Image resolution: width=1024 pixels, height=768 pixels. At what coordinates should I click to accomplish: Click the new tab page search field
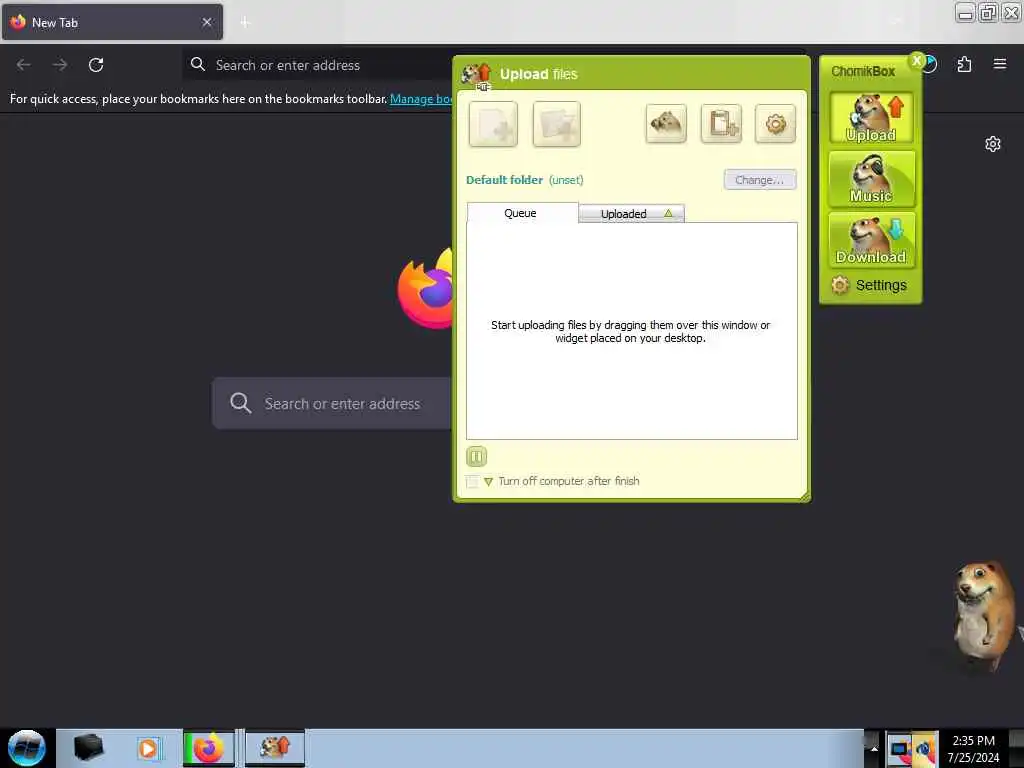click(333, 403)
